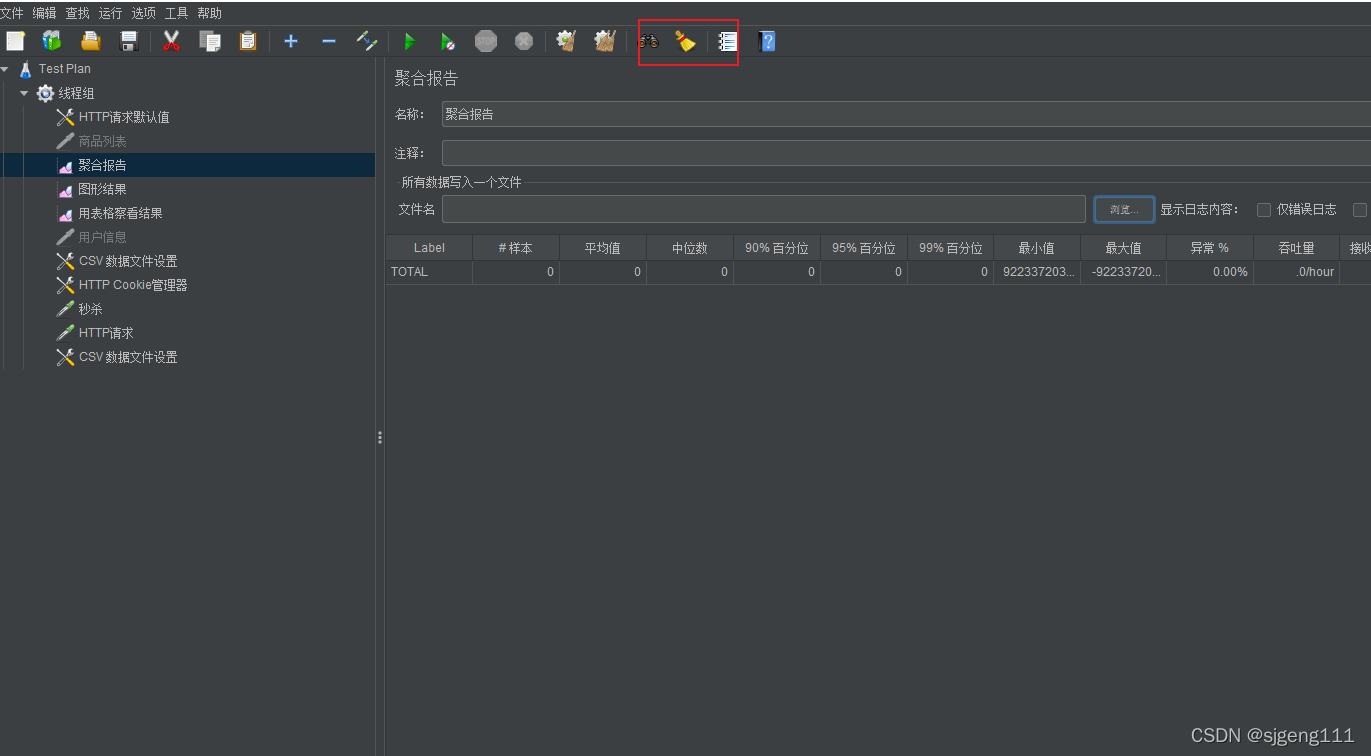
Task: Toggle element enable state icon in toolbar
Action: point(367,41)
